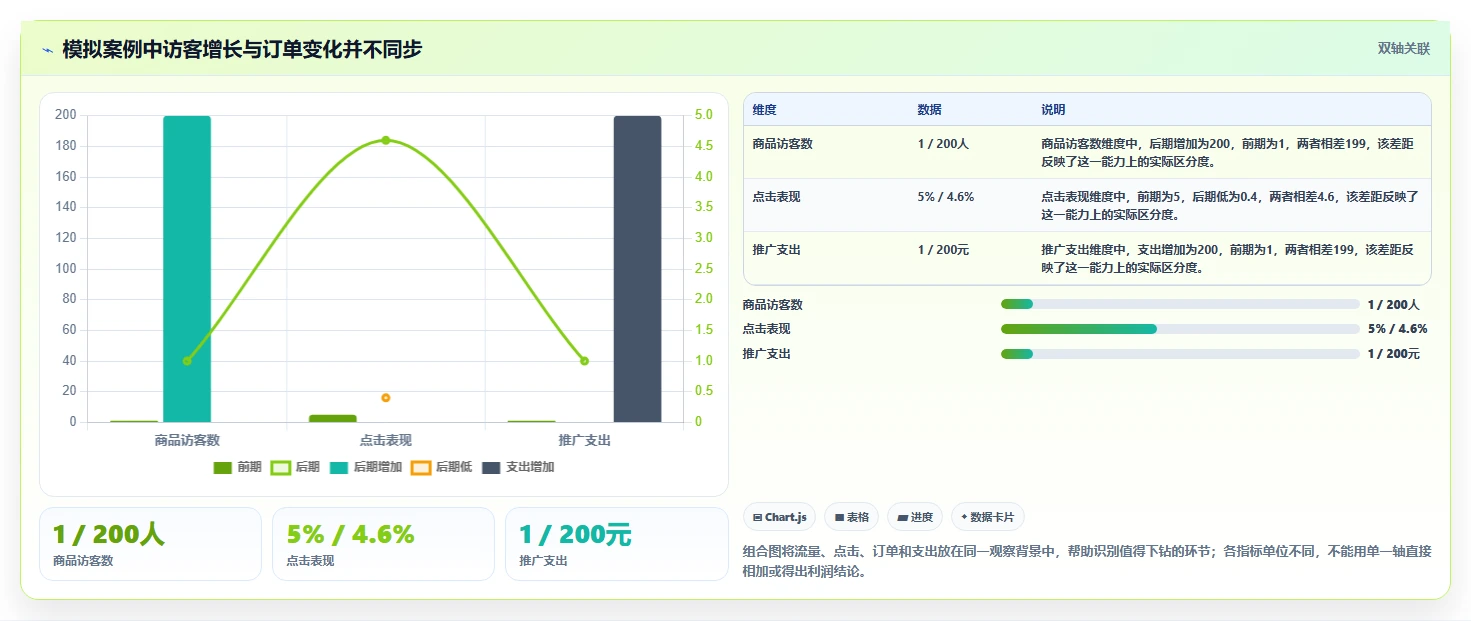1471x621 pixels.
Task: Click the line point above 商品访客数
Action: (x=187, y=361)
